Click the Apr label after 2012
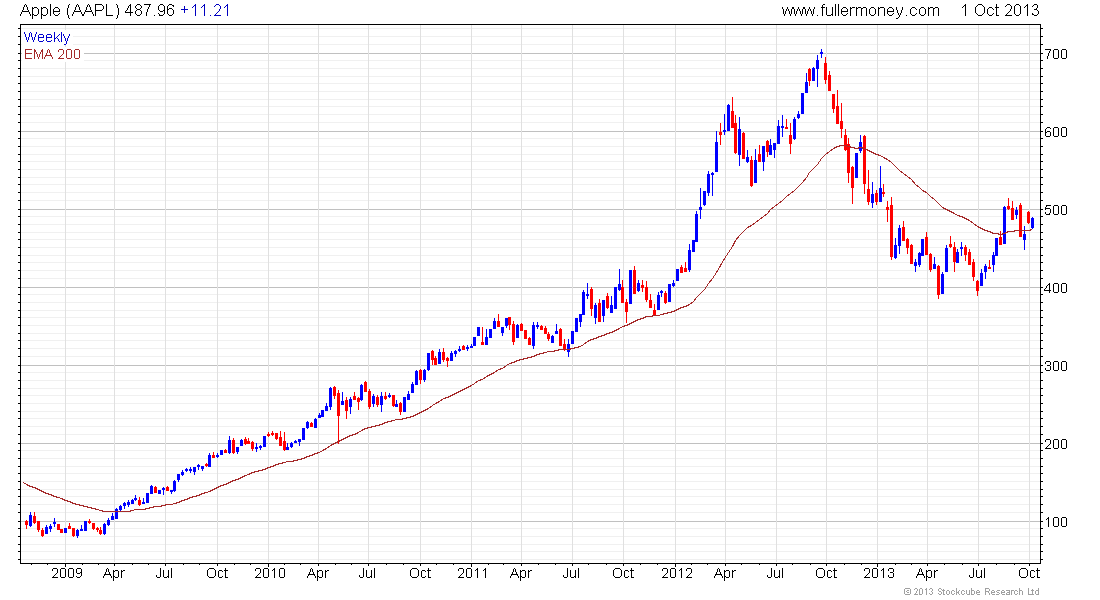This screenshot has height=600, width=1100. tap(725, 573)
